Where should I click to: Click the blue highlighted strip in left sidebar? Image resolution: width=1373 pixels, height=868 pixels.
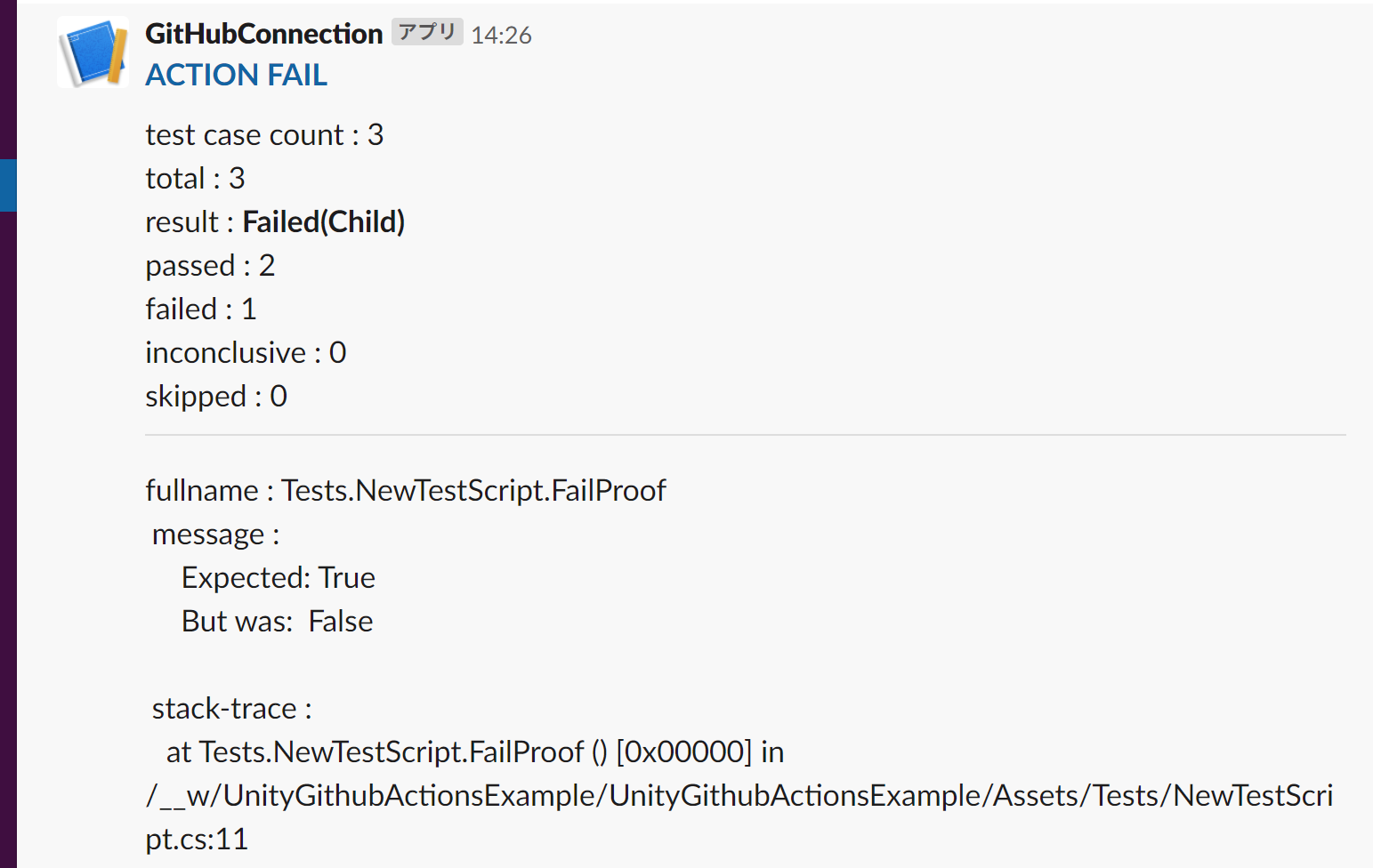click(x=8, y=185)
